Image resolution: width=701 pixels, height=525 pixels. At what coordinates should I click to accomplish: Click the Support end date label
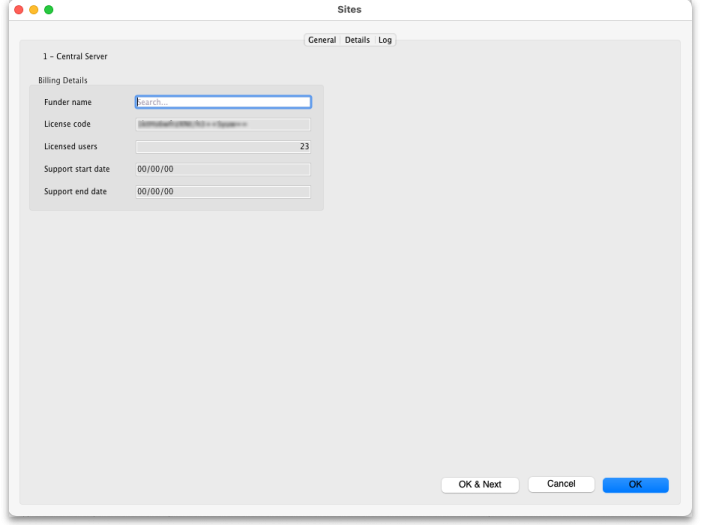(75, 191)
